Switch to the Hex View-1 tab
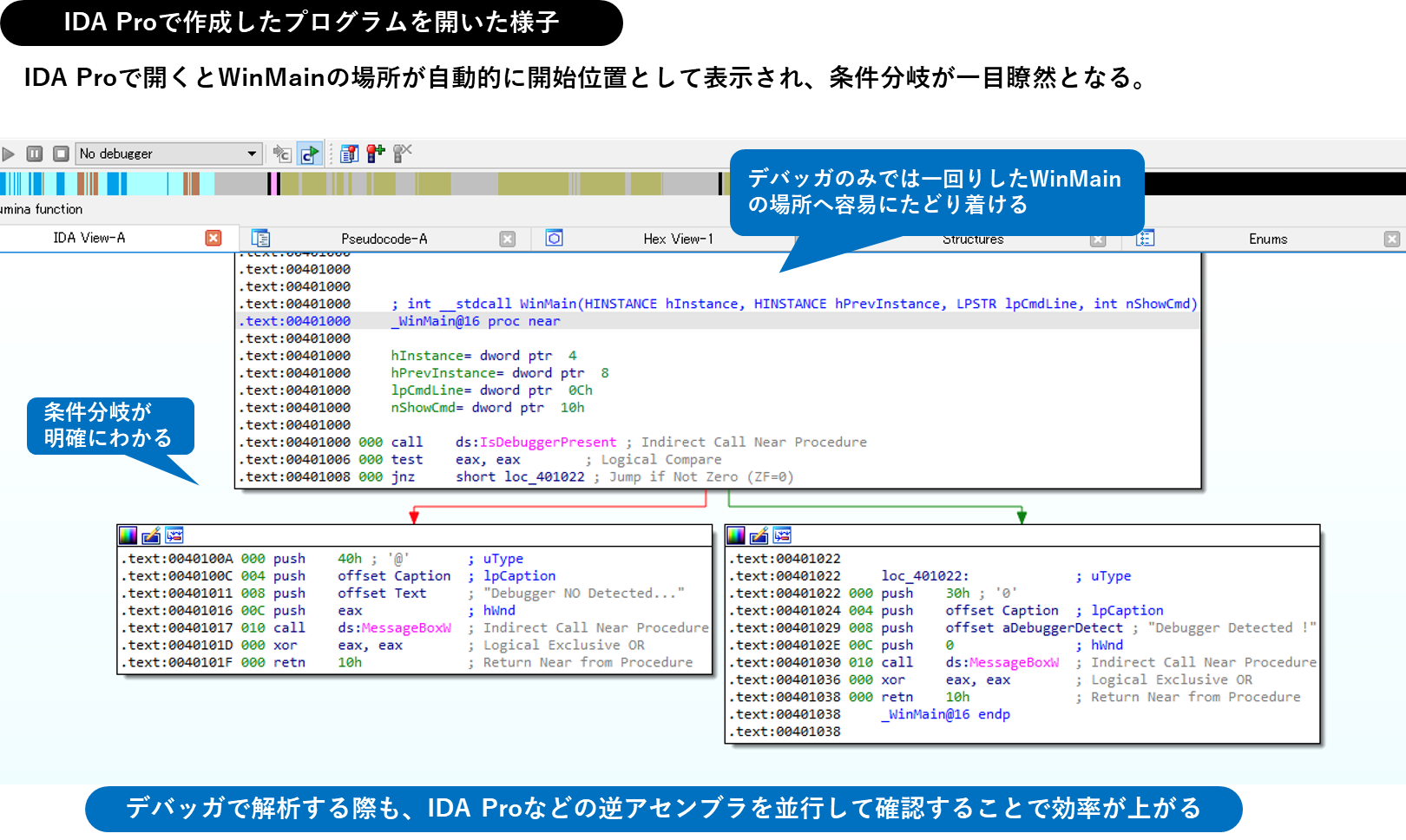Viewport: 1406px width, 840px height. pyautogui.click(x=678, y=239)
